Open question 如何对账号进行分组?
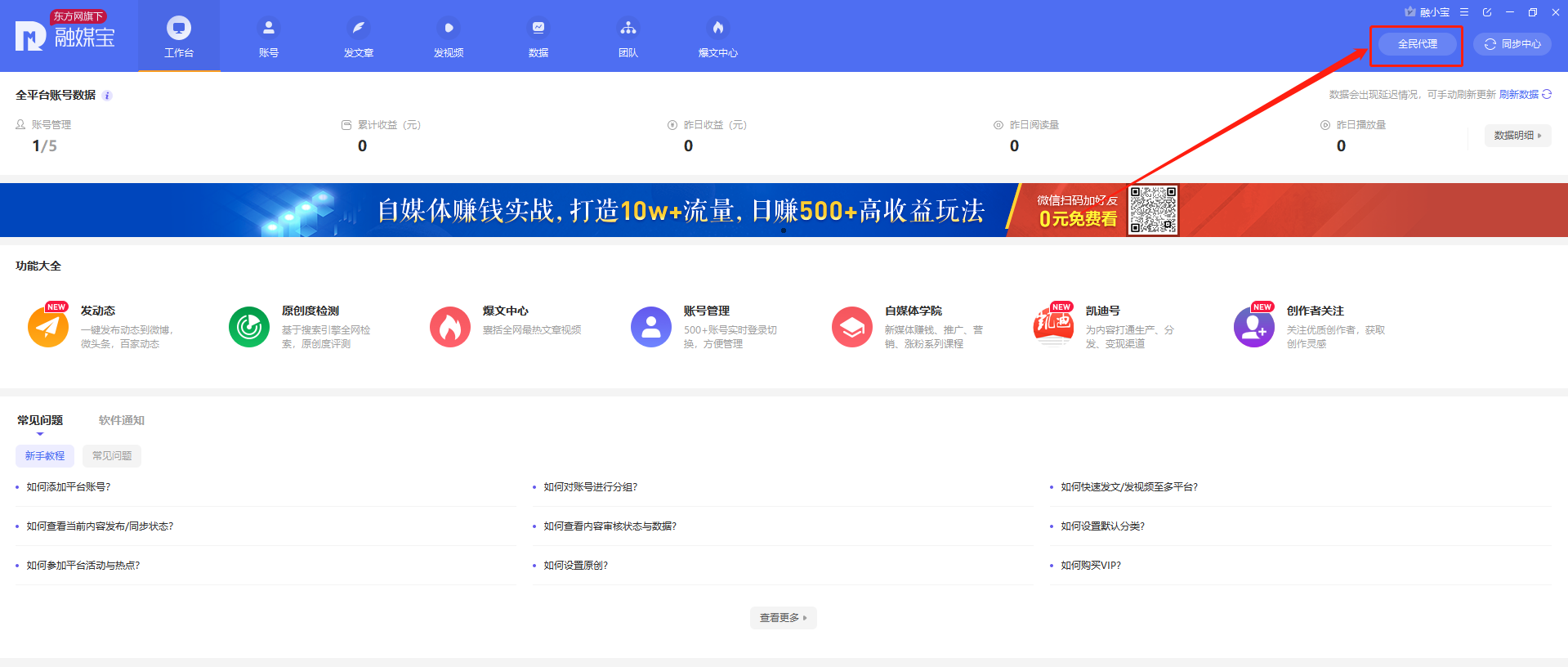This screenshot has height=667, width=1568. coord(591,487)
